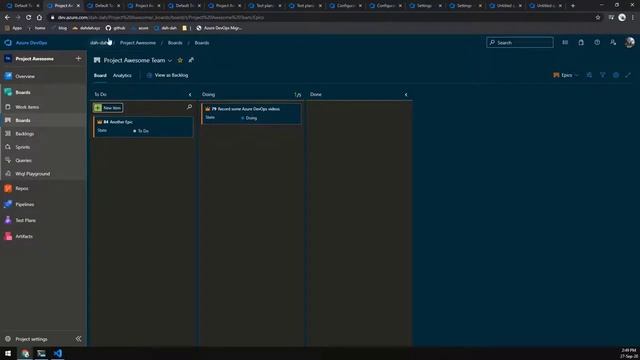Favorite the Project Awesome Team board star

click(x=180, y=60)
